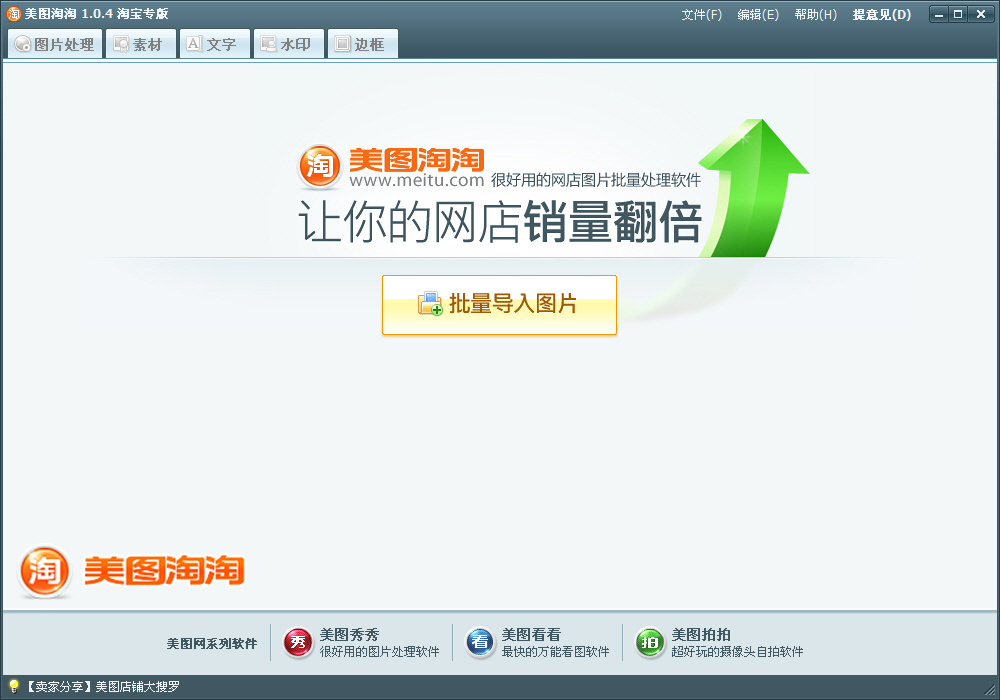Click 很好用的图片处理软件 description text

[x=379, y=652]
